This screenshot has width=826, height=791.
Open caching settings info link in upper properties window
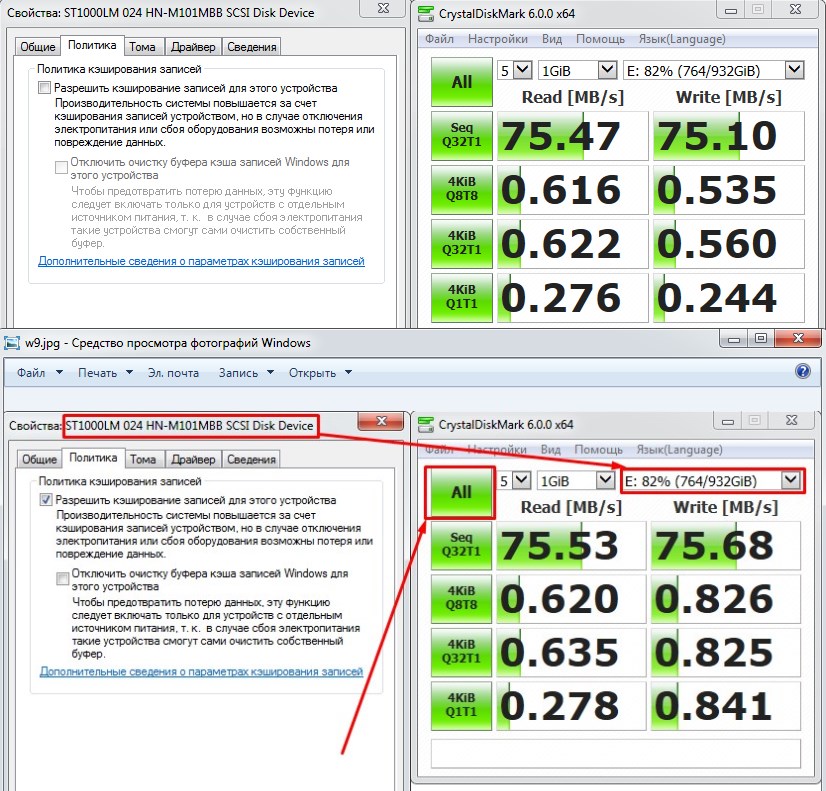tap(201, 261)
